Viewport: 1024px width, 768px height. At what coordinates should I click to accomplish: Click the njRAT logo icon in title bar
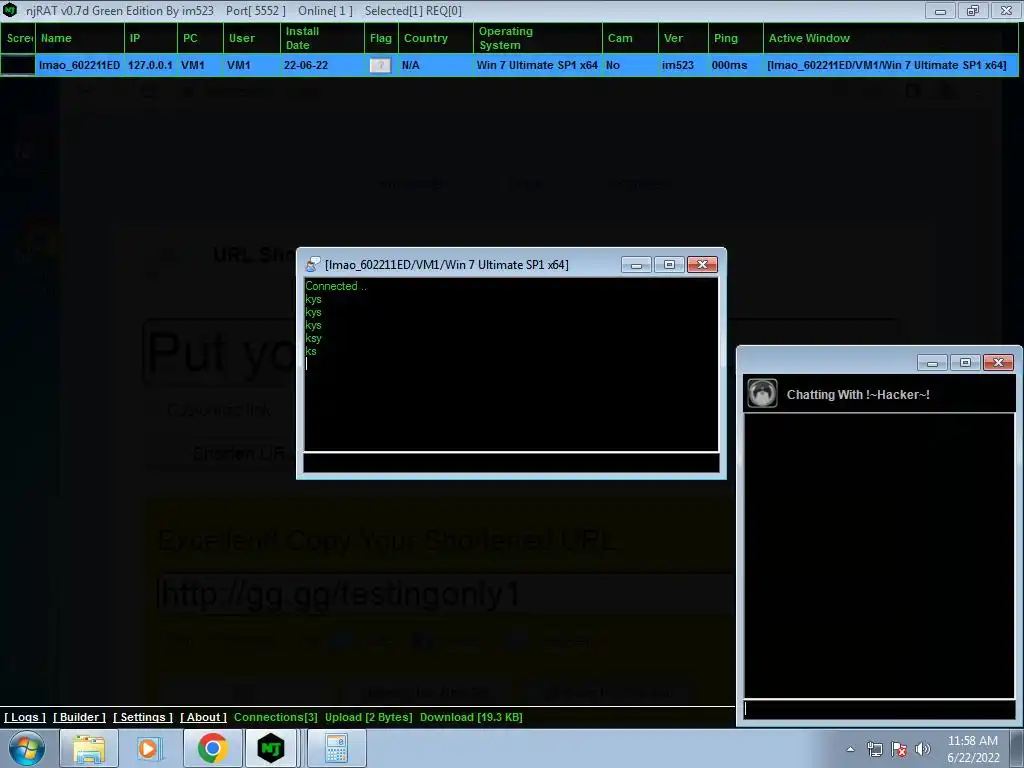(x=10, y=10)
